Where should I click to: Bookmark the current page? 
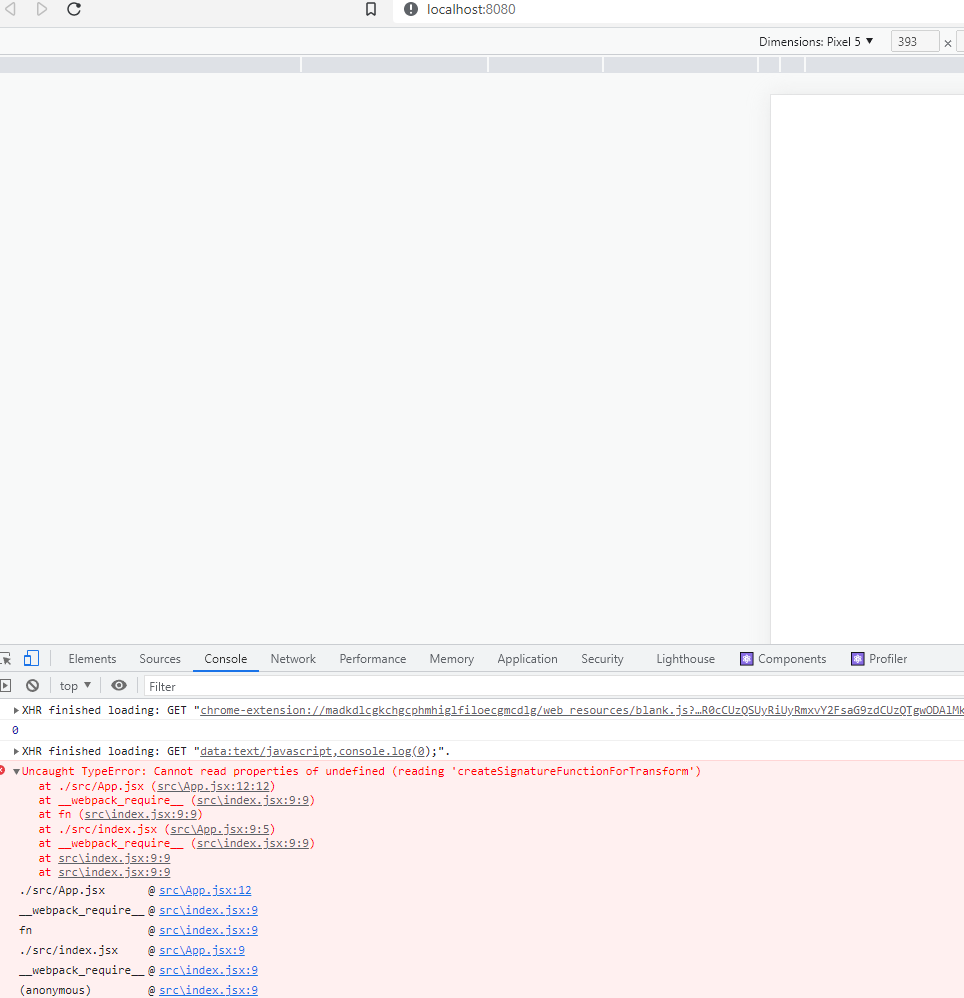(371, 9)
